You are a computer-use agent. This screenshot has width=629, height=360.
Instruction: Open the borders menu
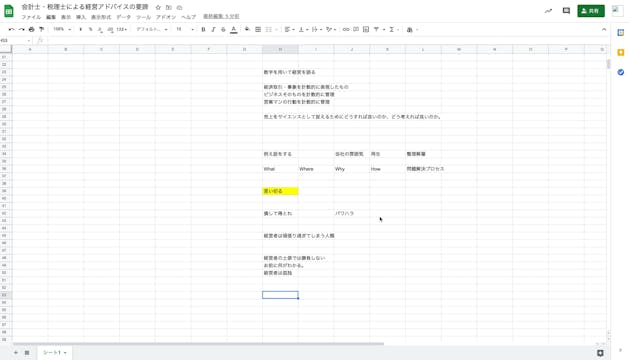258,29
